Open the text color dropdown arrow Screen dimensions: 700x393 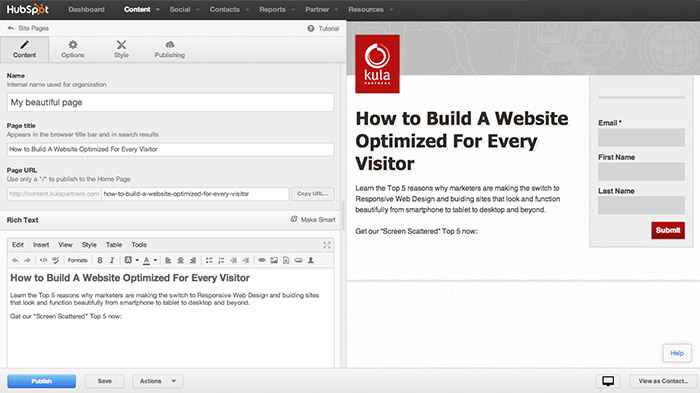pyautogui.click(x=155, y=260)
